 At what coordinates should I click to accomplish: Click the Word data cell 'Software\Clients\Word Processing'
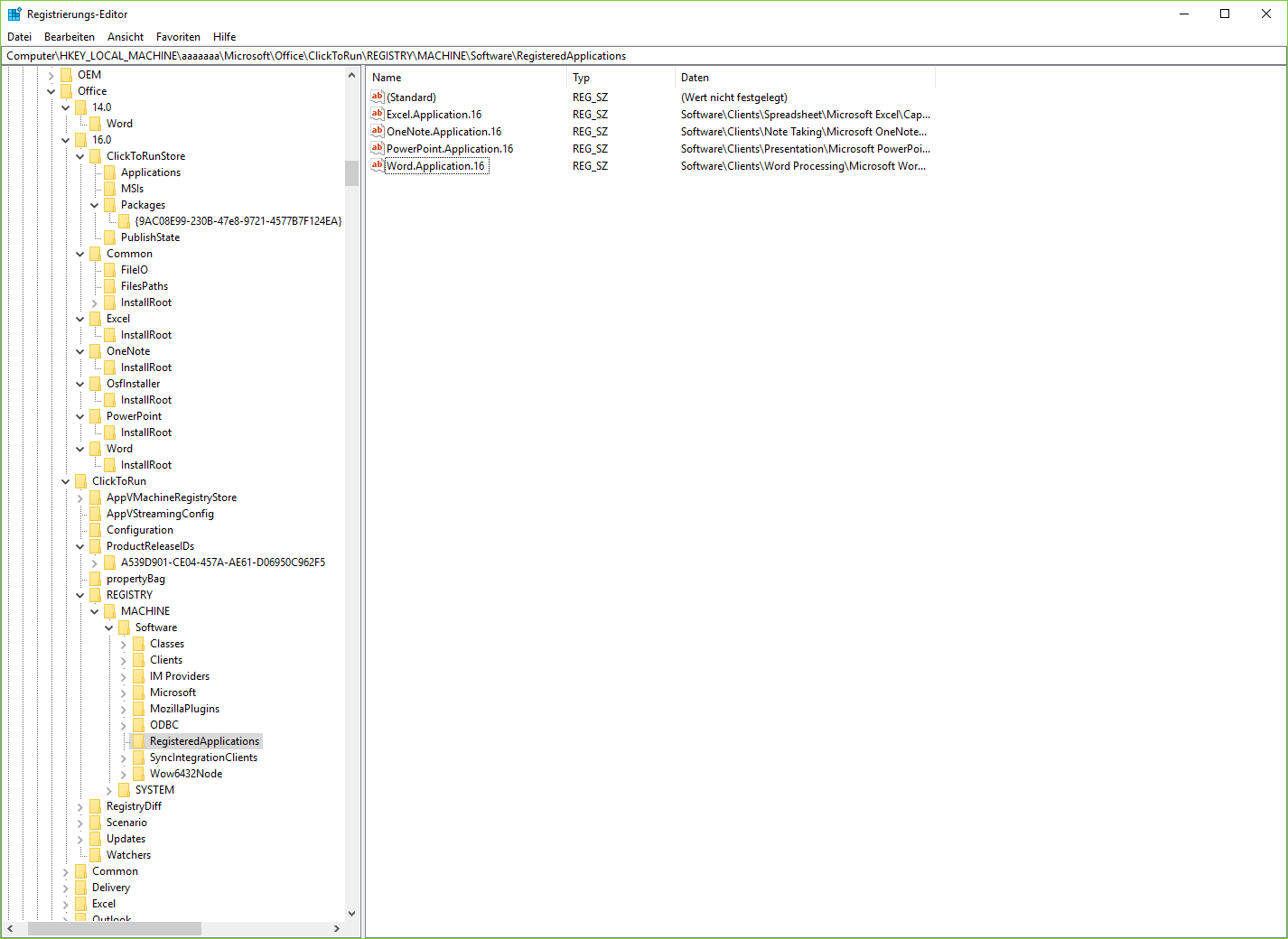click(x=803, y=166)
